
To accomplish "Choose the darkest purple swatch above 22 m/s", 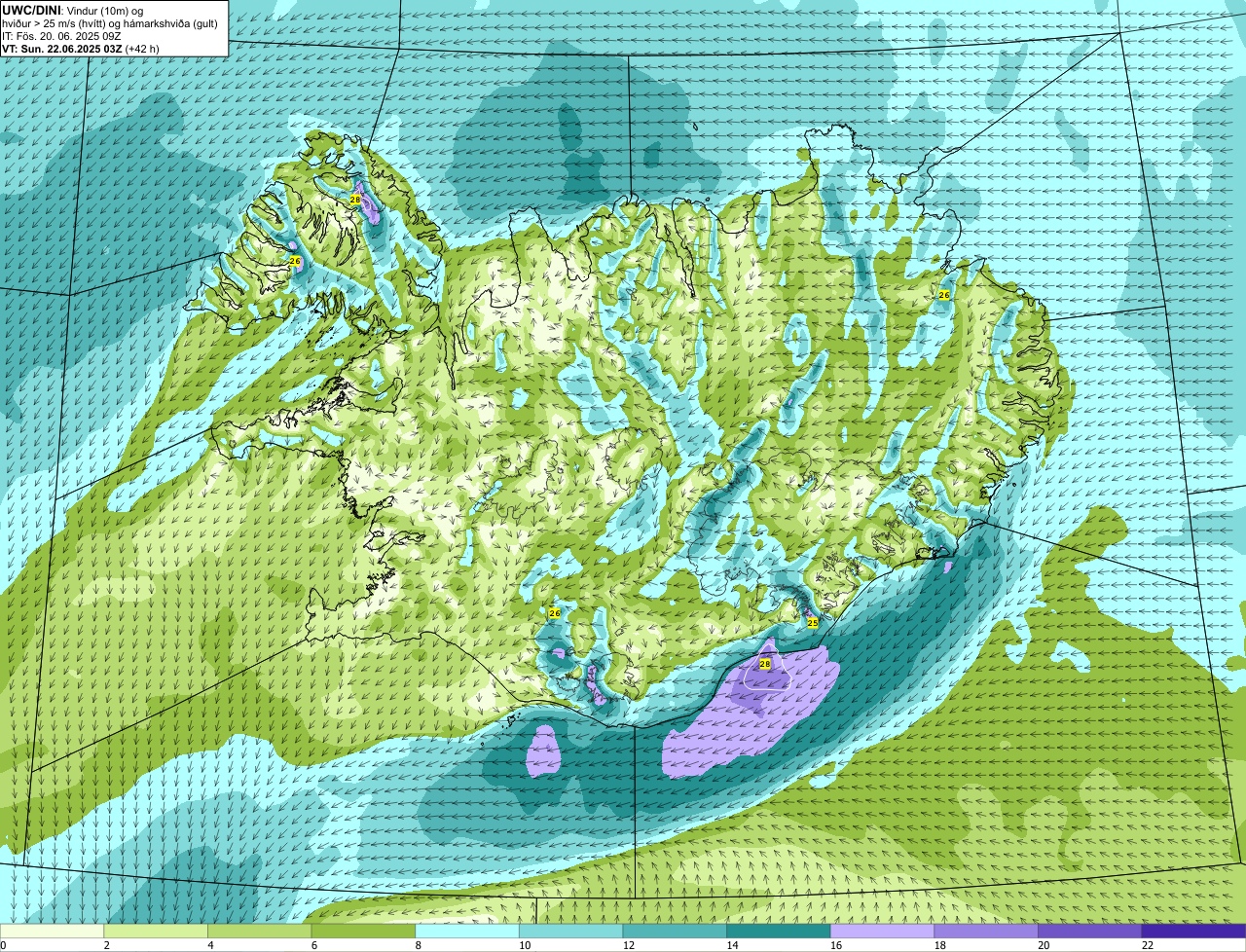I will pyautogui.click(x=1193, y=931).
